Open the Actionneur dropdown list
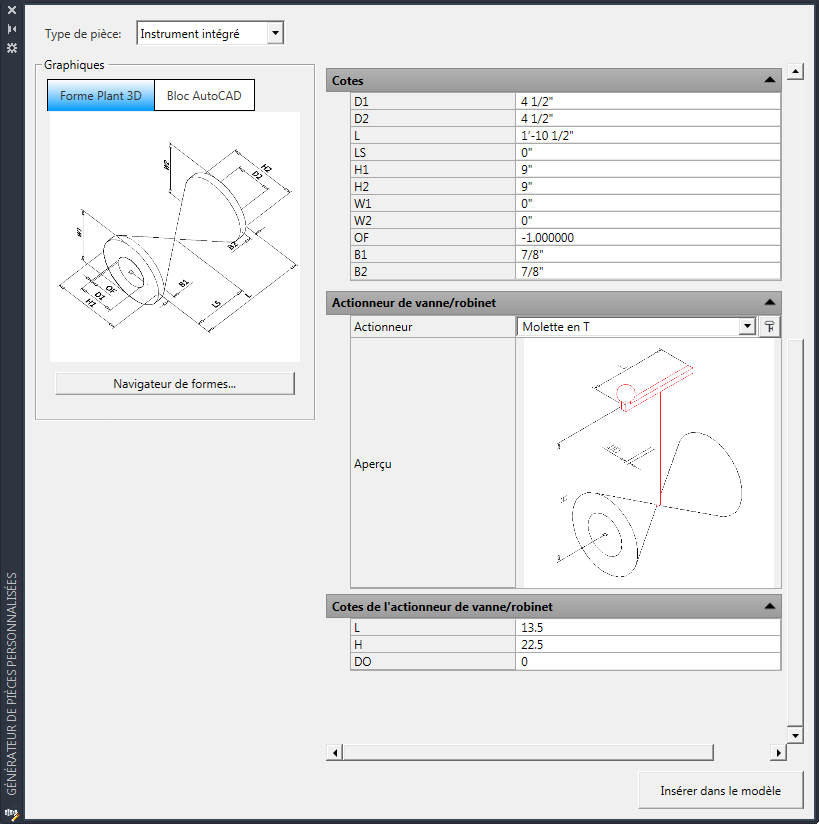Viewport: 819px width, 824px height. [747, 326]
